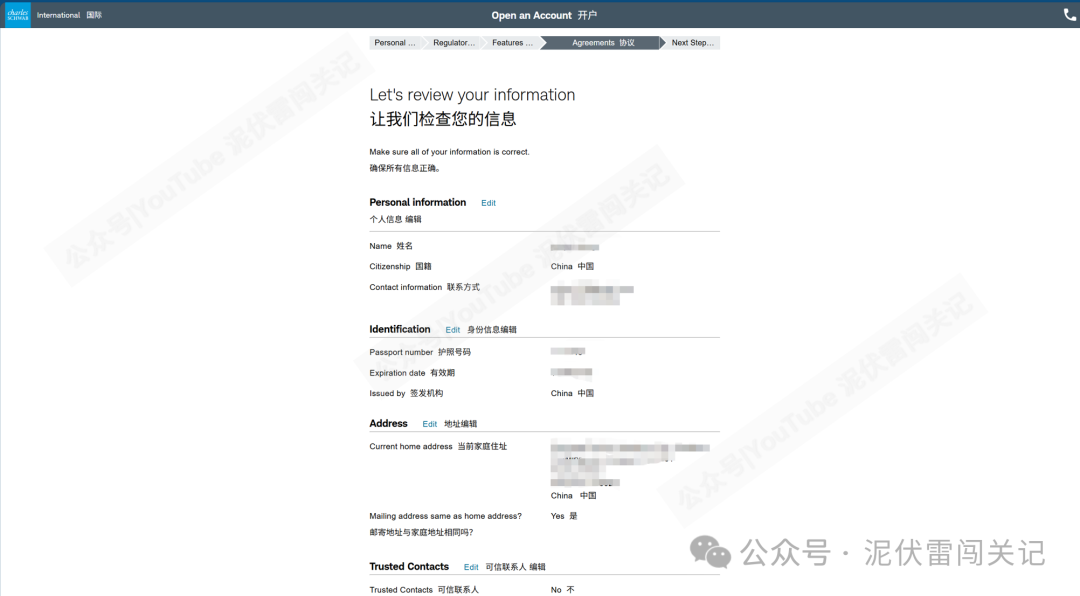This screenshot has width=1080, height=596.
Task: Click the Identification section heading
Action: point(399,329)
